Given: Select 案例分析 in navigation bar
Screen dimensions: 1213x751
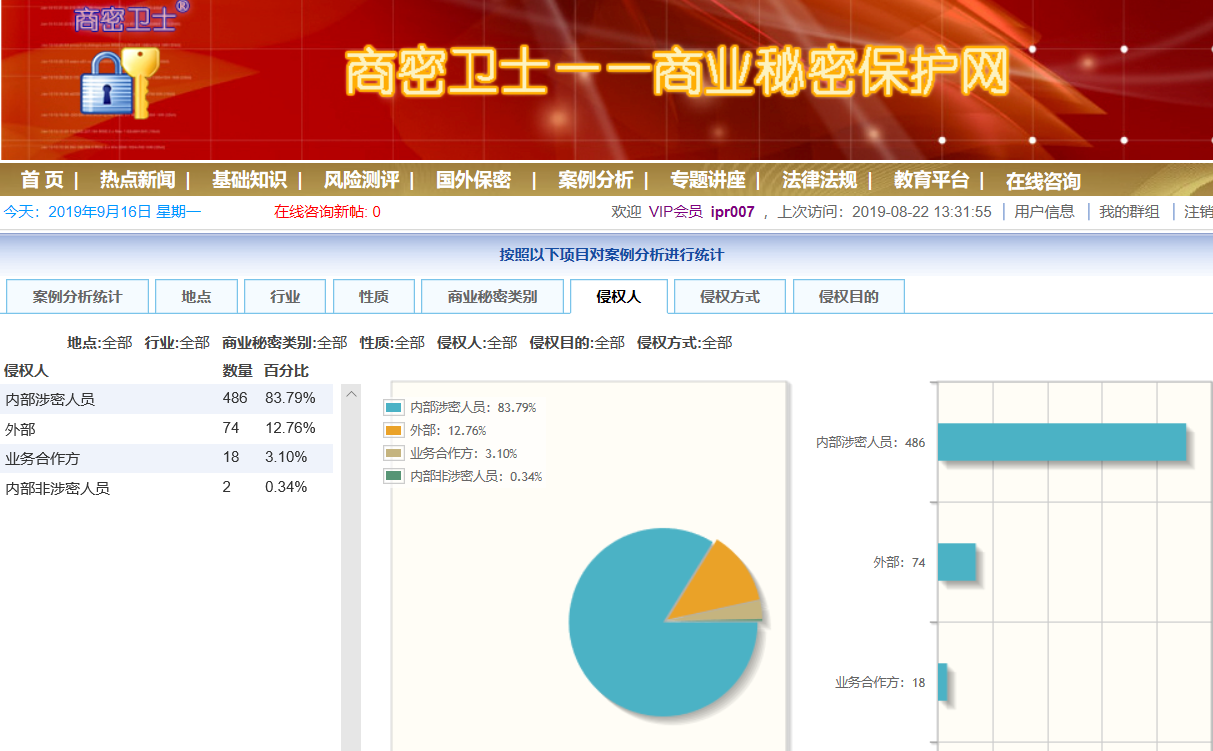Looking at the screenshot, I should coord(596,180).
